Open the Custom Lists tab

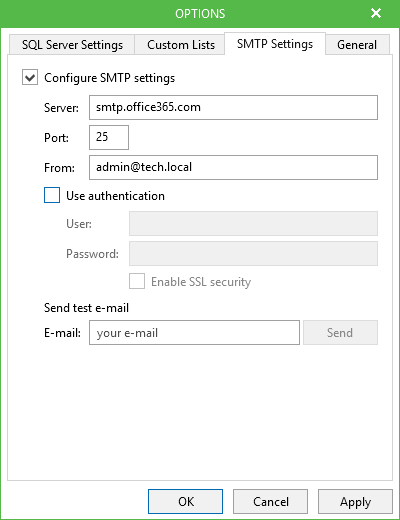181,45
